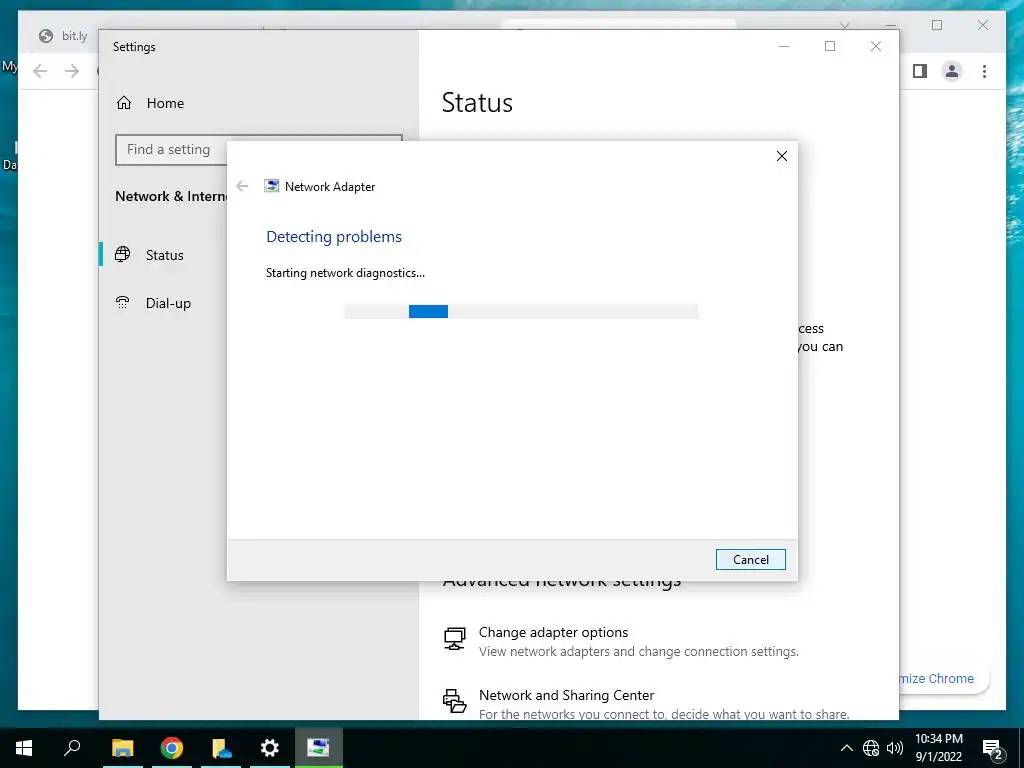The image size is (1024, 768).
Task: Maximize the Settings window
Action: [830, 46]
